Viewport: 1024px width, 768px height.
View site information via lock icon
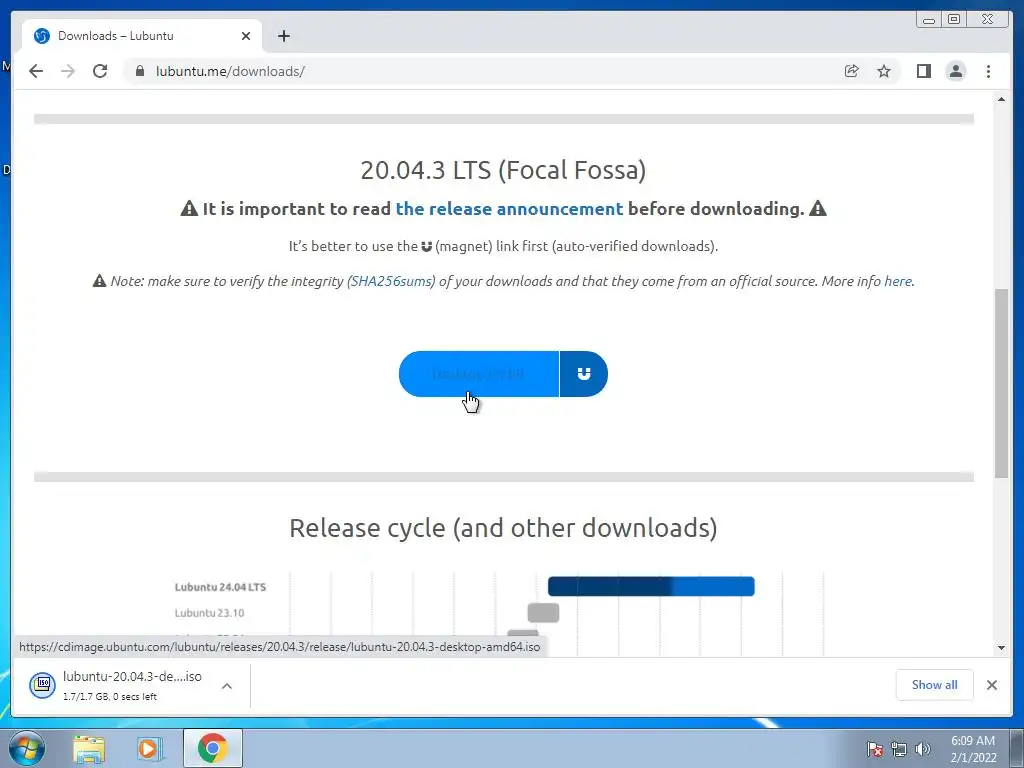point(139,71)
